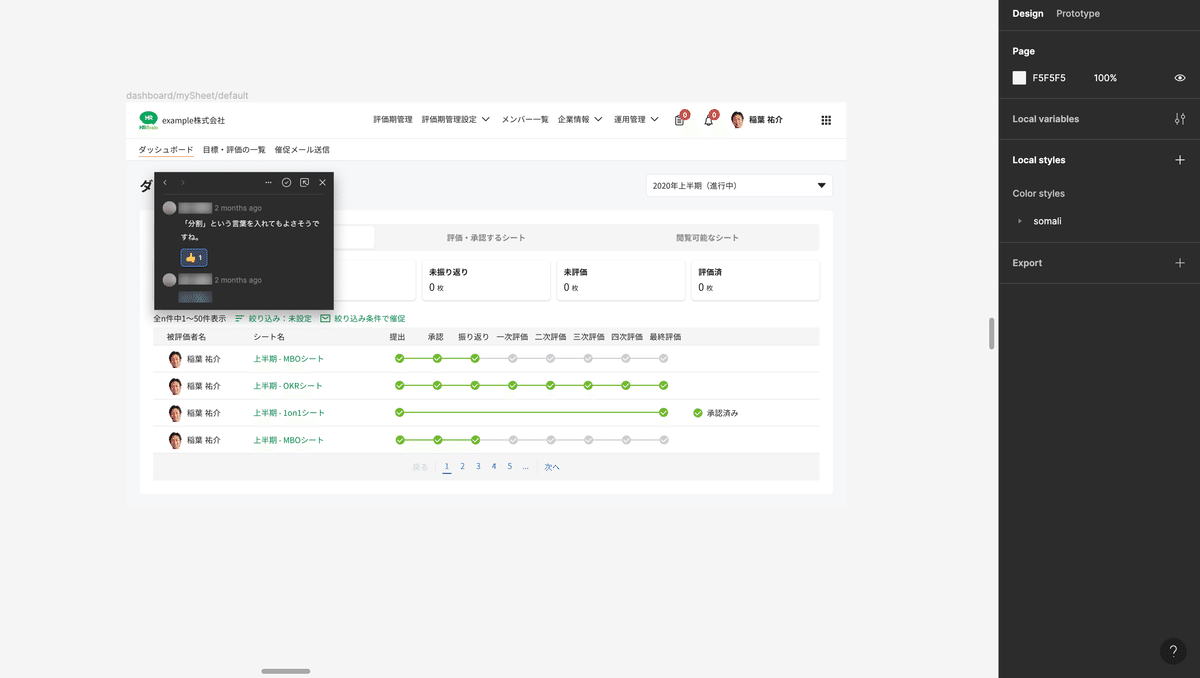Open Figma help question mark button
This screenshot has height=678, width=1200.
1173,651
